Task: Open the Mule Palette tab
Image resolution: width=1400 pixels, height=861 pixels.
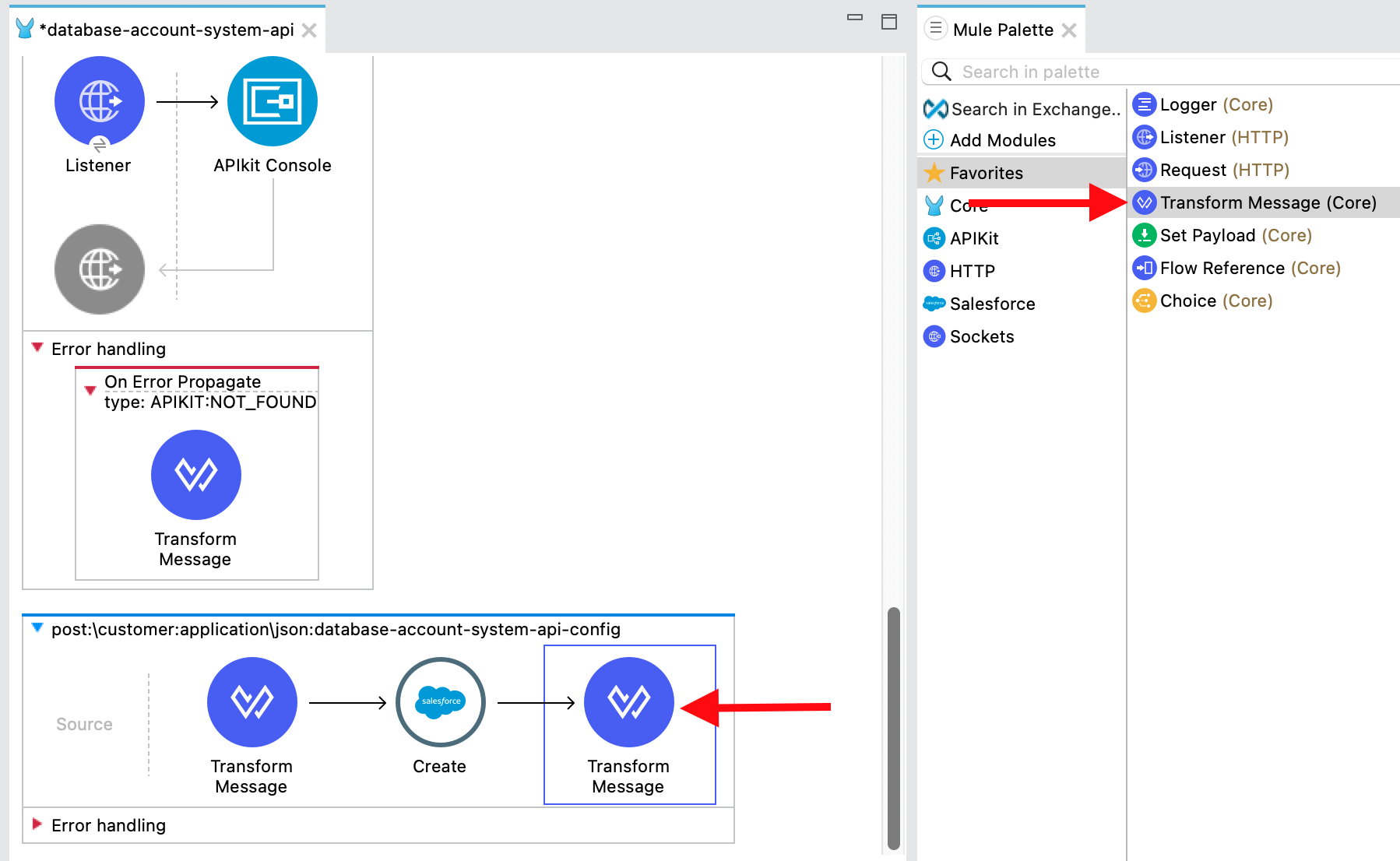Action: point(1002,30)
